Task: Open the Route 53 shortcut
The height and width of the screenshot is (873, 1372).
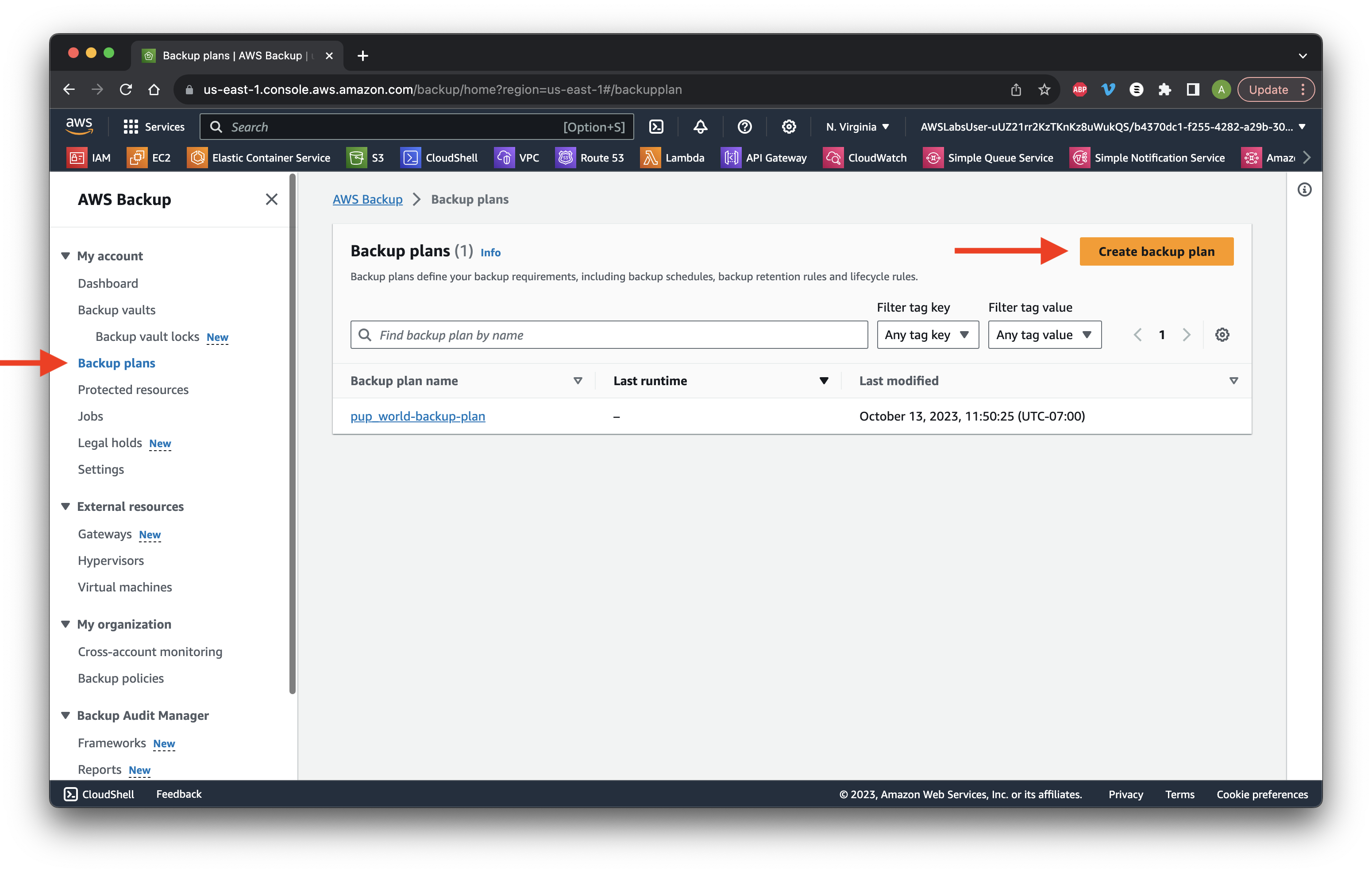Action: tap(590, 158)
